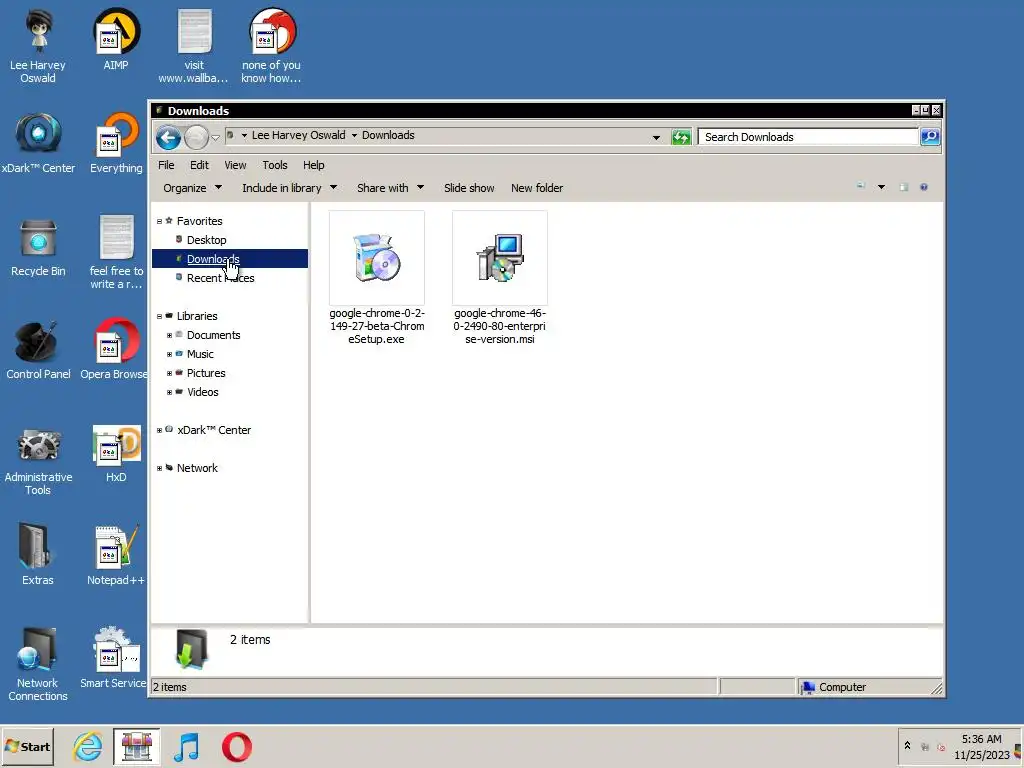Open recent pages dropdown beside Forward
Screen dimensions: 1024x768
[215, 138]
